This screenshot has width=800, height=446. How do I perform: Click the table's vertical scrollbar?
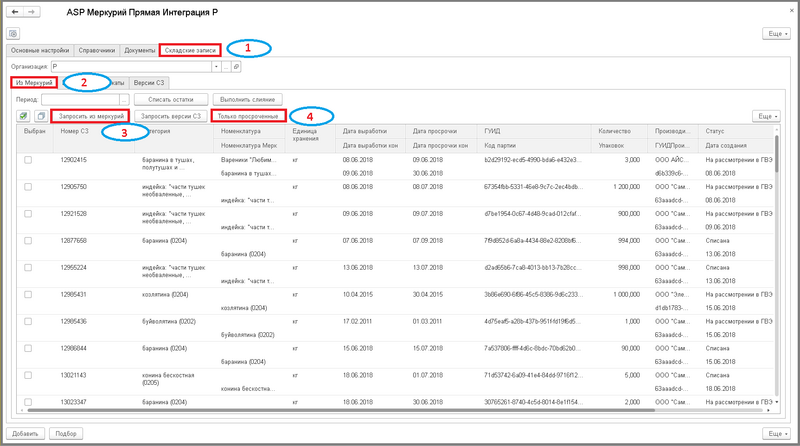pyautogui.click(x=777, y=153)
